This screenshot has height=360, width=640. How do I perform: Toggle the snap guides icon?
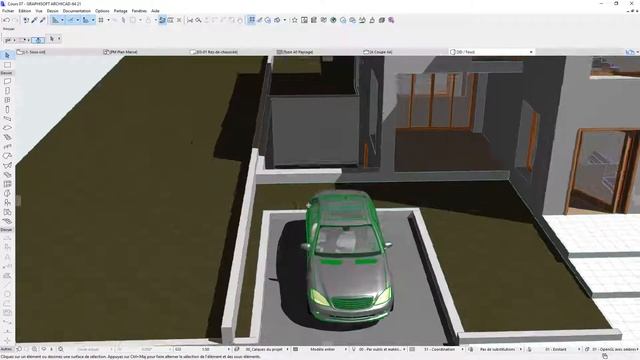71,20
